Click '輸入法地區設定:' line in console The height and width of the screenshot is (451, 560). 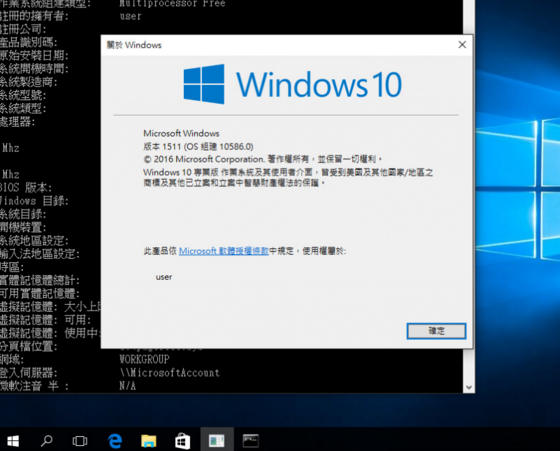40,254
